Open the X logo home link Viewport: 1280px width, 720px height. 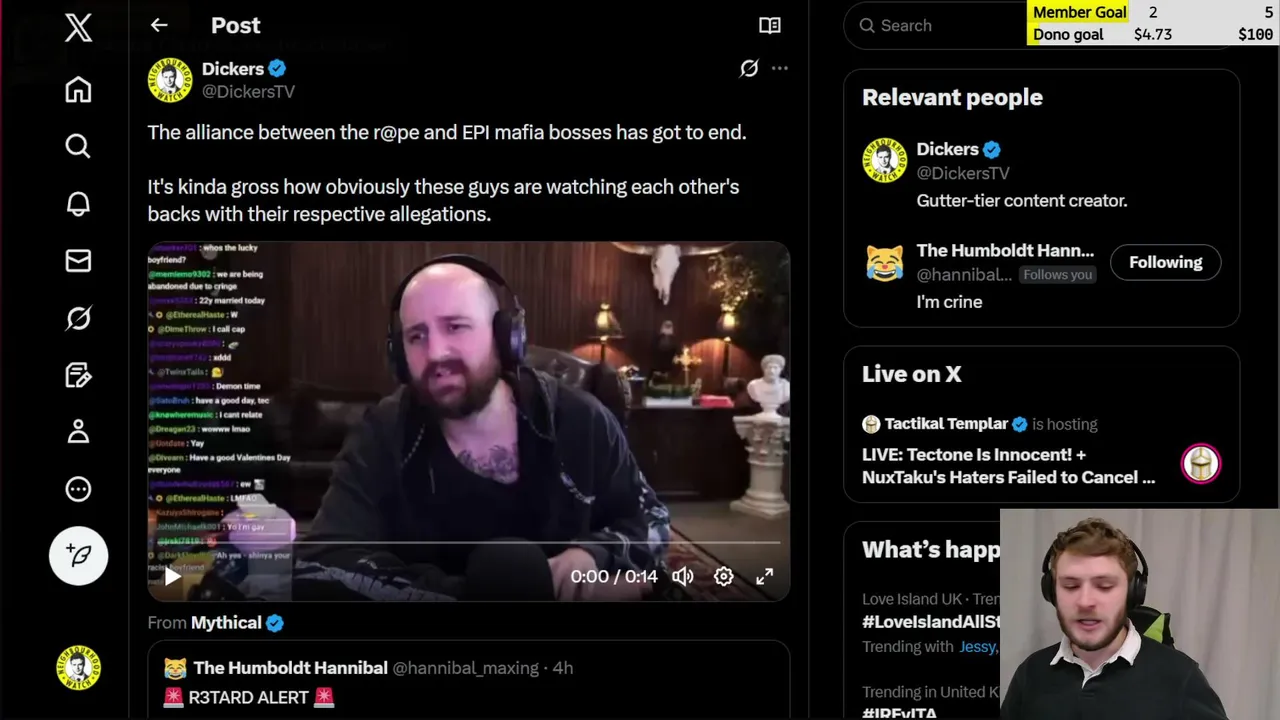(x=78, y=27)
